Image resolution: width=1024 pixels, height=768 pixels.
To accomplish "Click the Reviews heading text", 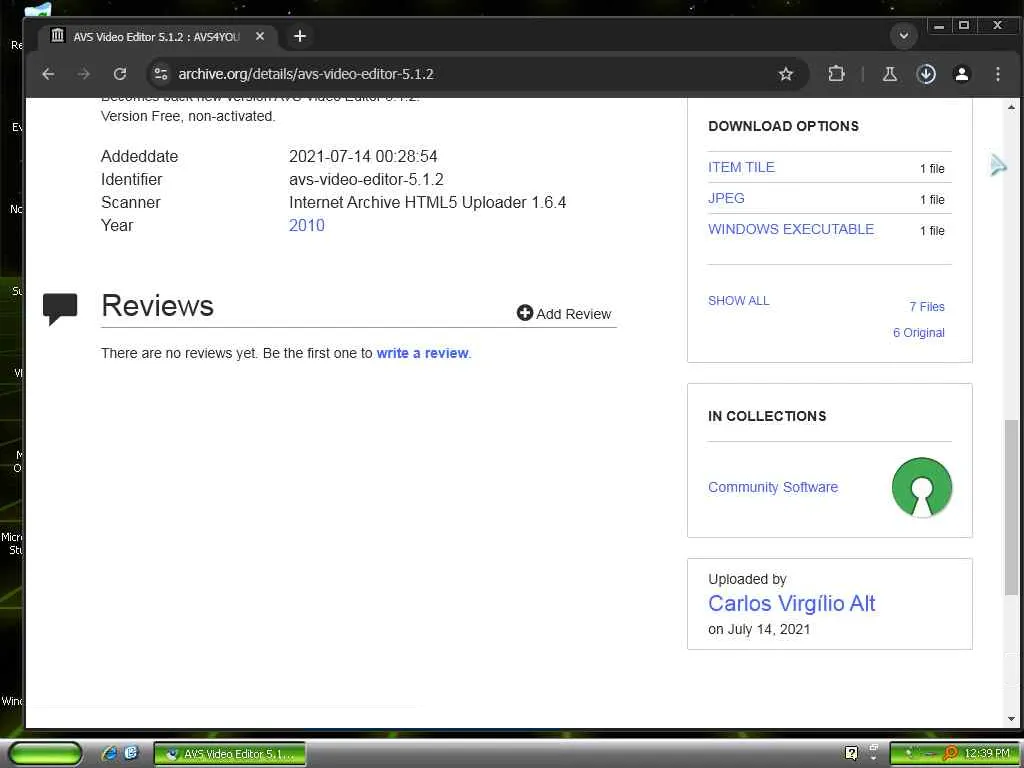I will tap(157, 306).
